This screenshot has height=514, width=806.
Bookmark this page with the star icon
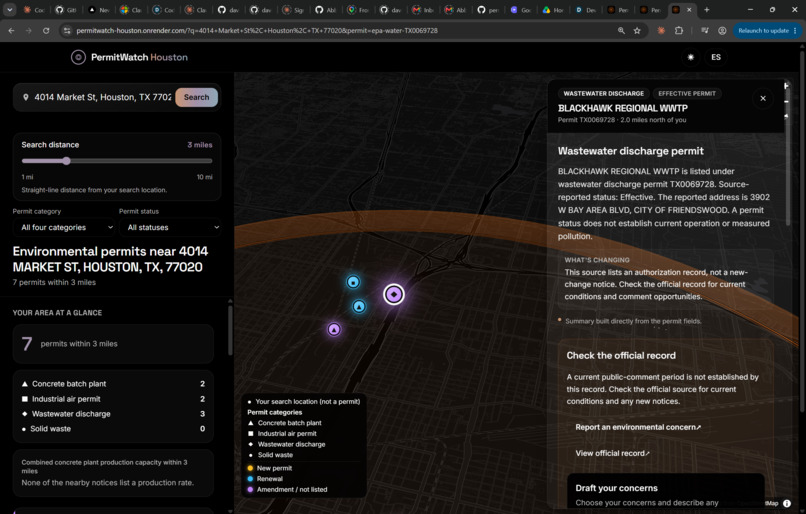637,31
